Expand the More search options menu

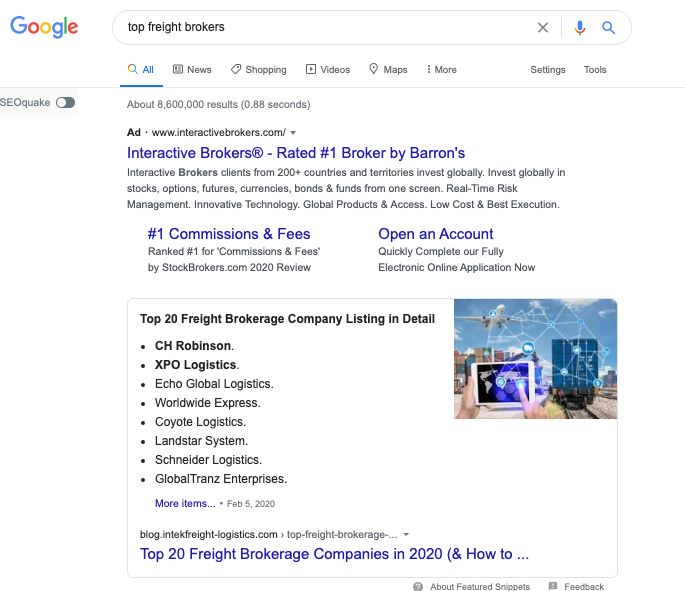441,69
